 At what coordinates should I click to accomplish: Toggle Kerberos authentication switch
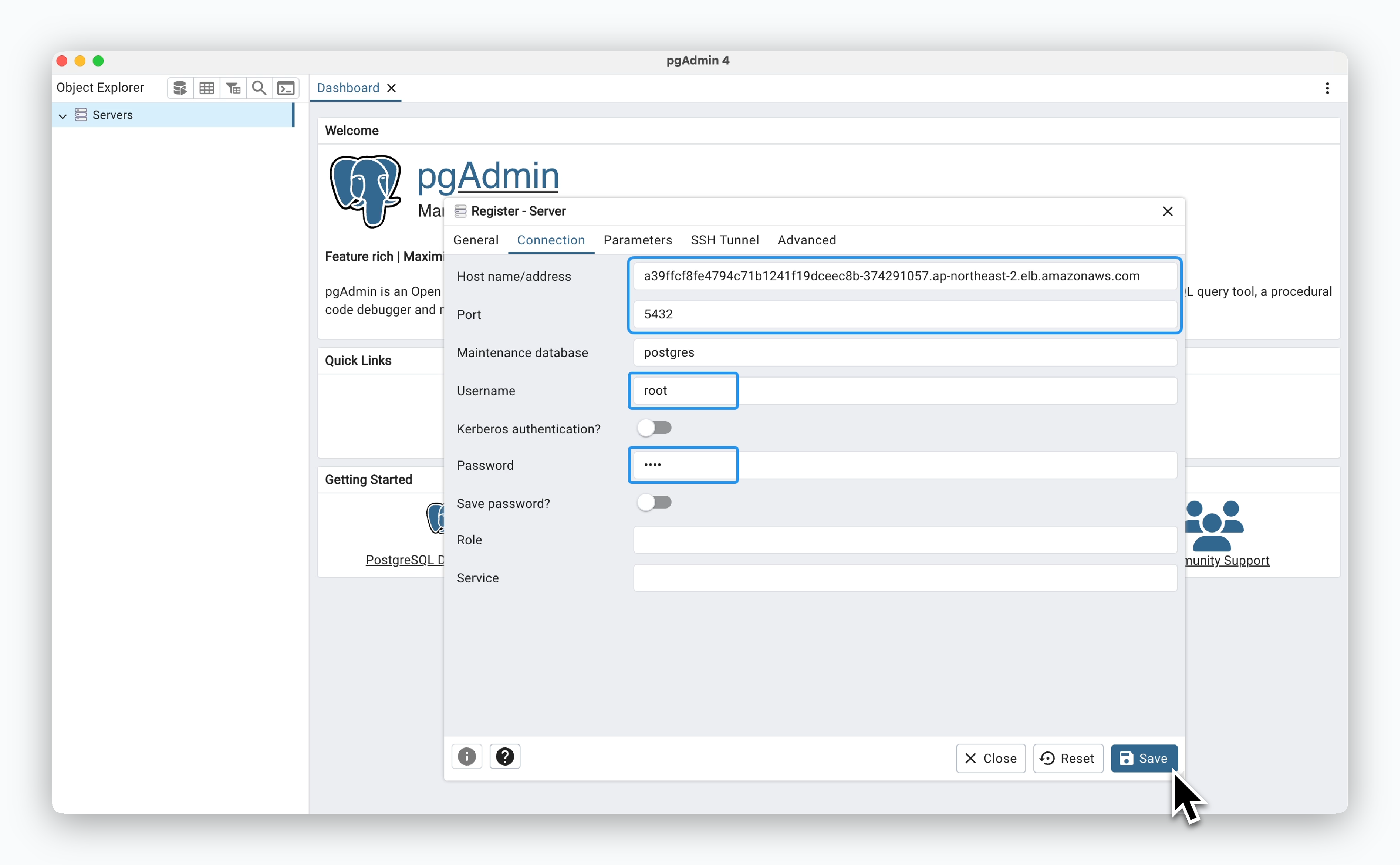coord(655,428)
